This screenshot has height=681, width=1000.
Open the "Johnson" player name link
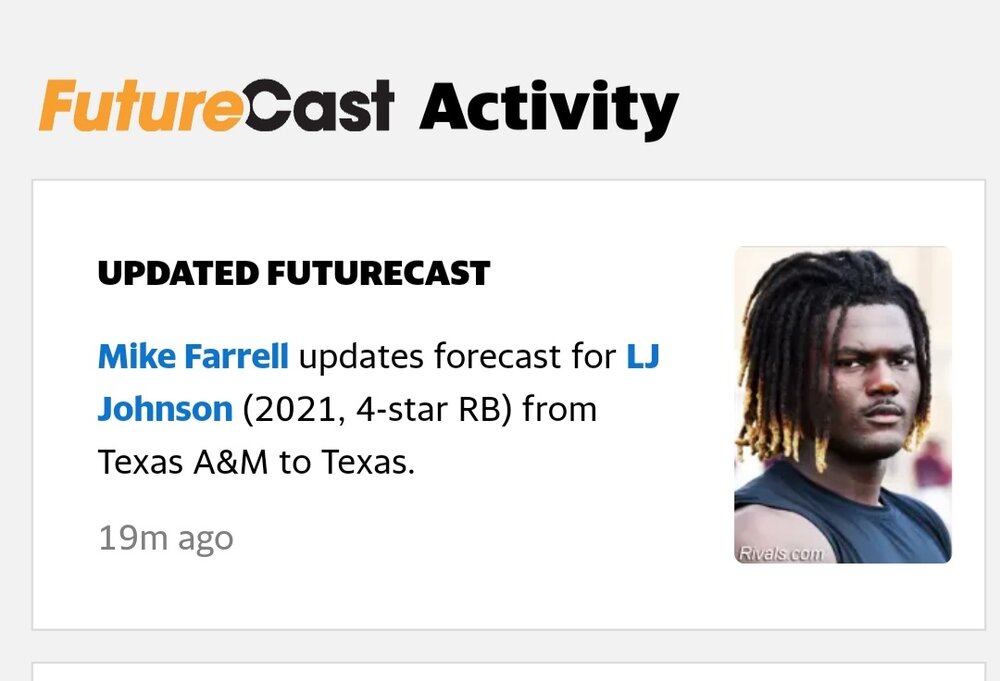[x=165, y=408]
